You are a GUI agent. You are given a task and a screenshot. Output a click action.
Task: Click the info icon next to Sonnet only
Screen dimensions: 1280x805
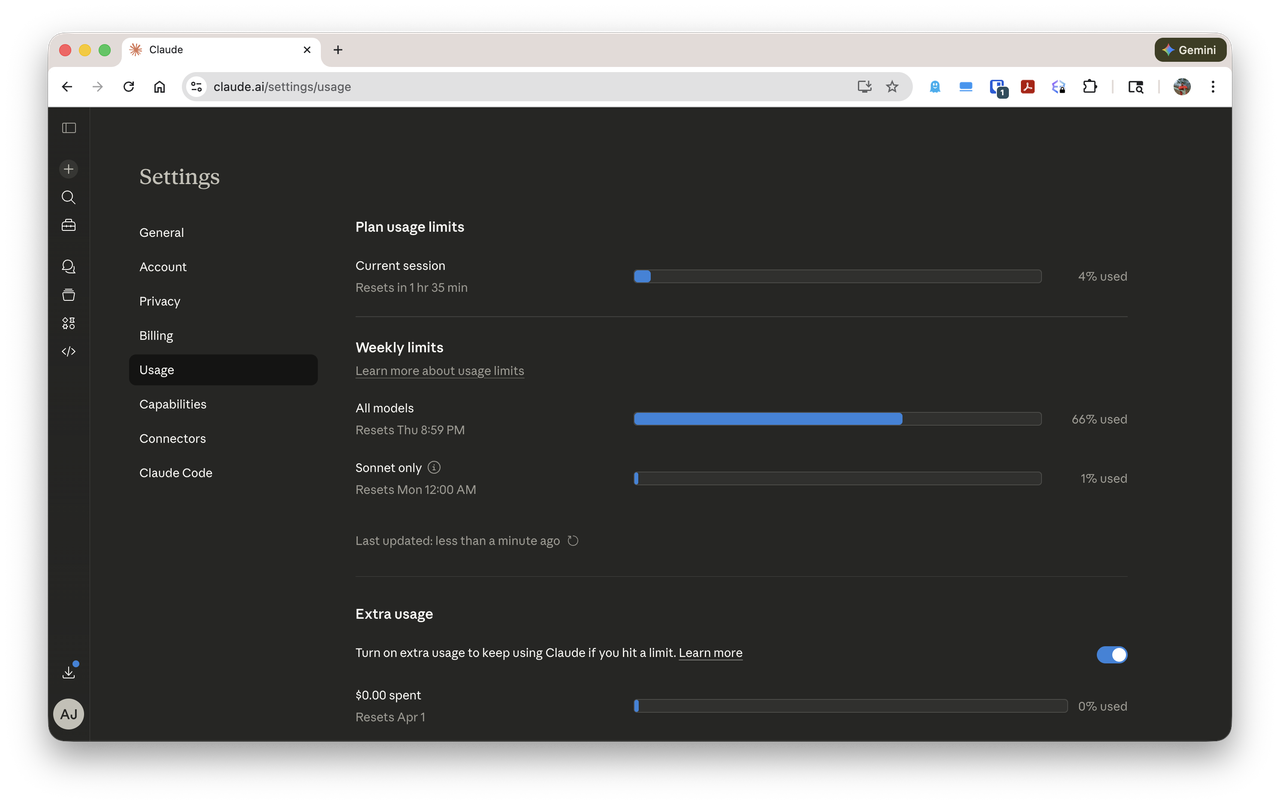coord(433,467)
